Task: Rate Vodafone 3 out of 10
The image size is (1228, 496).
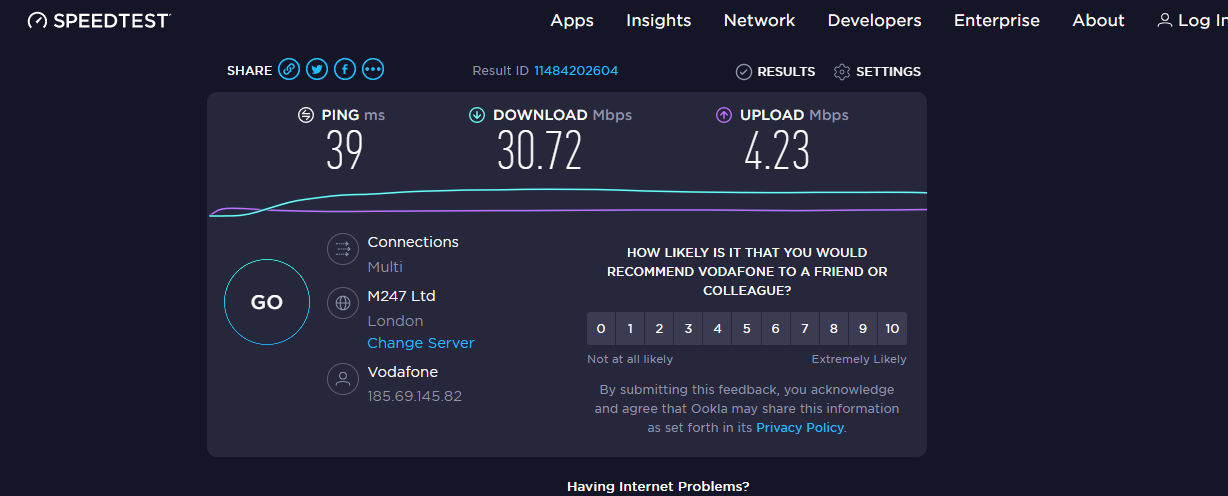Action: click(x=688, y=328)
